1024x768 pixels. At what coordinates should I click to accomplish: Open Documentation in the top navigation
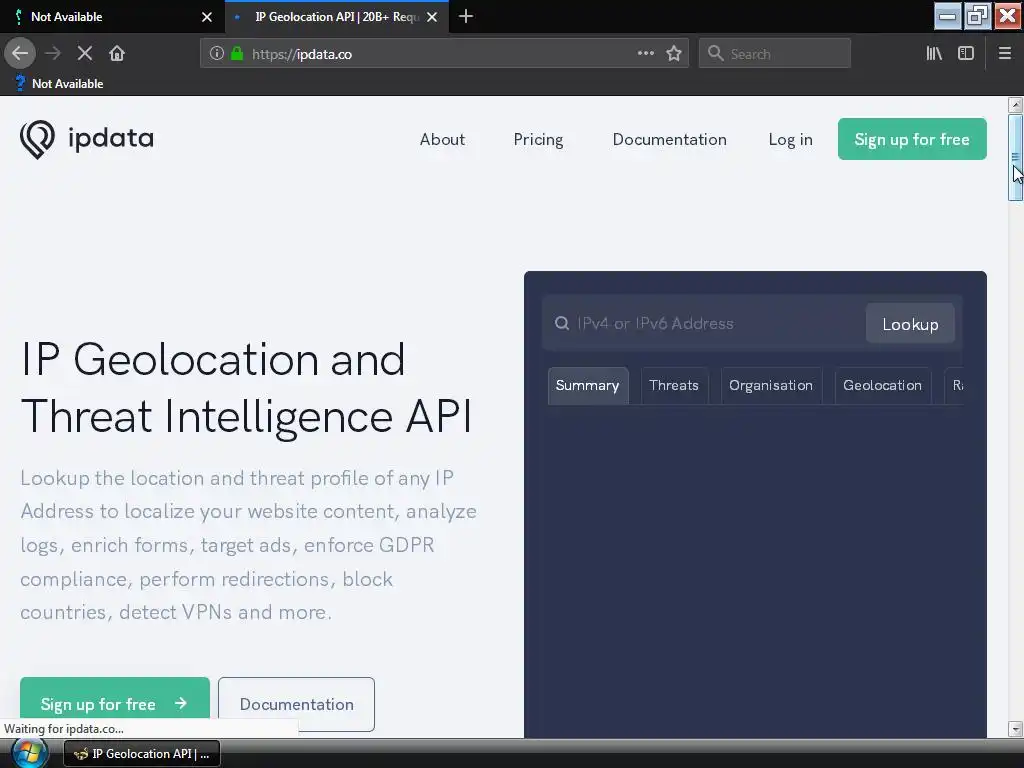coord(669,140)
